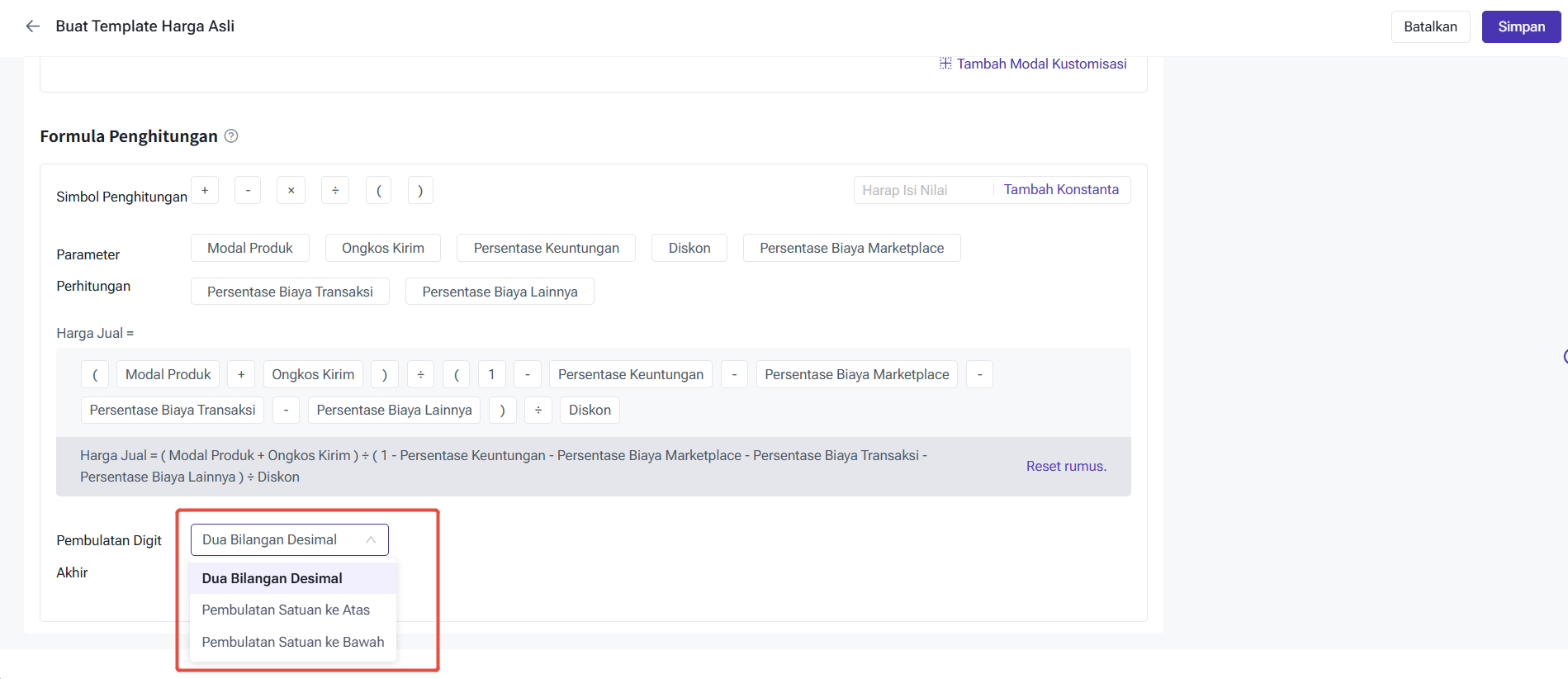Image resolution: width=1568 pixels, height=679 pixels.
Task: Click the Batalkan button
Action: (x=1430, y=26)
